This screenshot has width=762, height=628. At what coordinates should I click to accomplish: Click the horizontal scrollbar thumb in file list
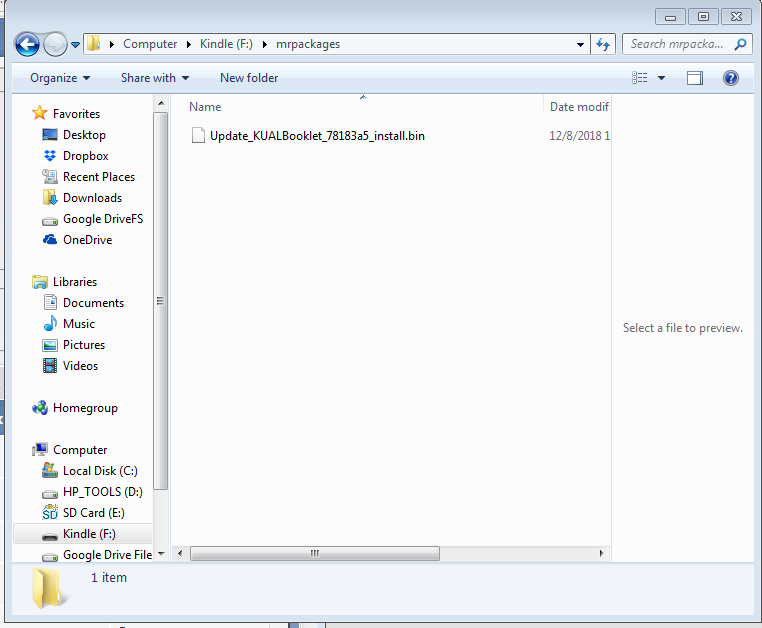(315, 553)
